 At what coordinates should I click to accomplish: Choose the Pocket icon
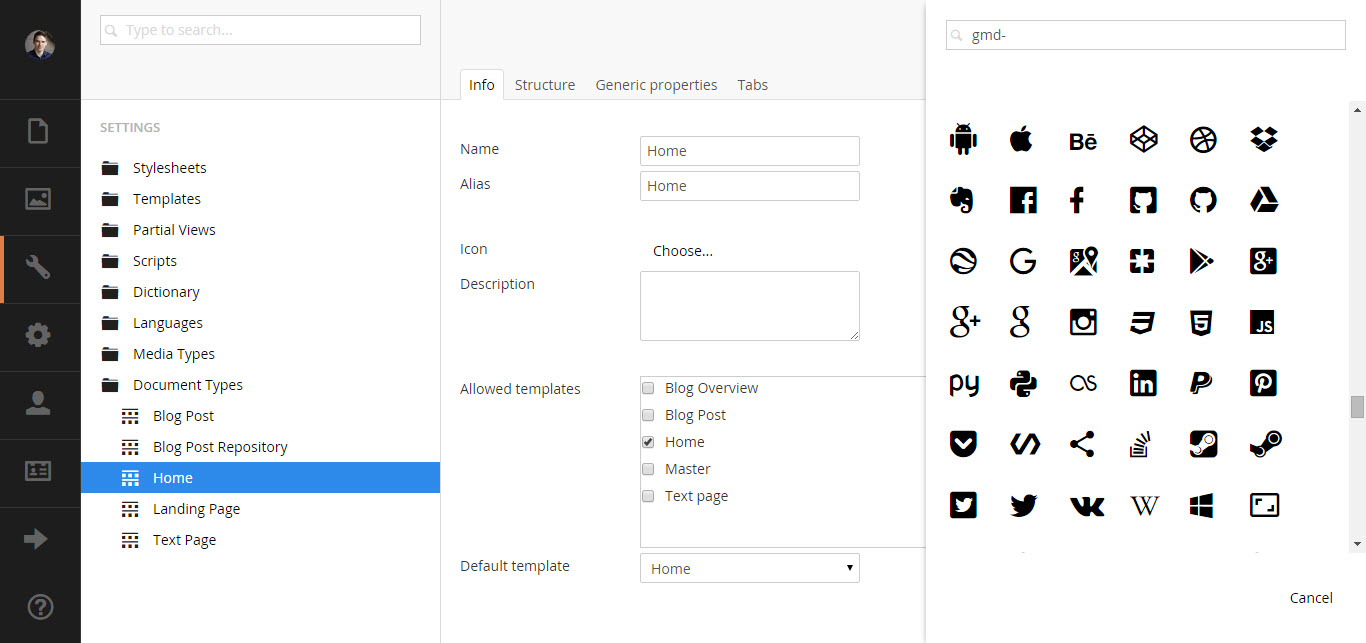pos(963,444)
